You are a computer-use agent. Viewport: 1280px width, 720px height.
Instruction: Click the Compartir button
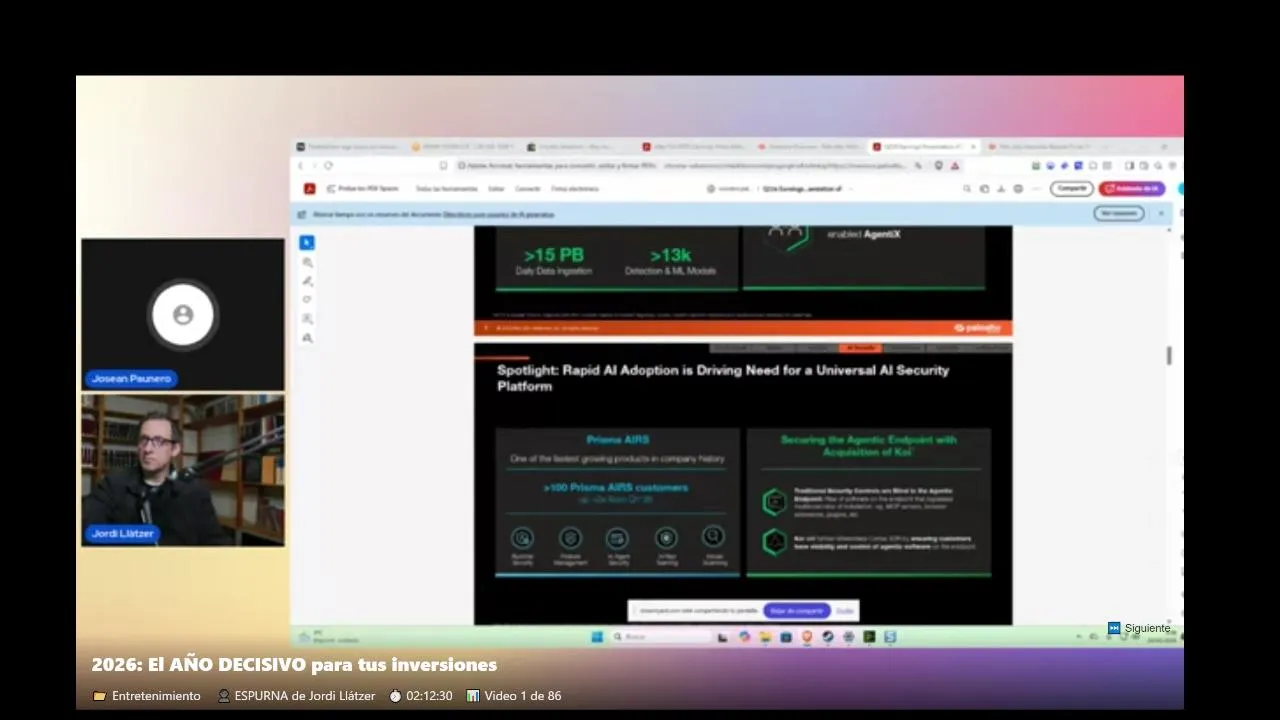[x=1071, y=188]
